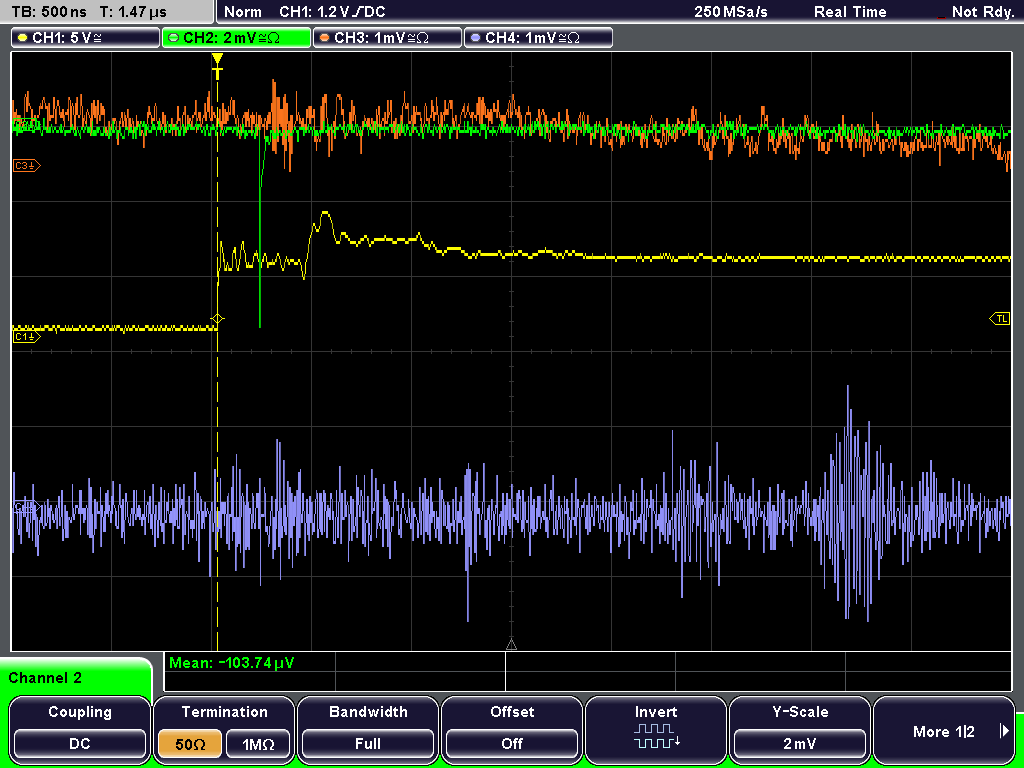Viewport: 1024px width, 768px height.
Task: Click the Mean: -103.74 µV measurement
Action: point(232,663)
